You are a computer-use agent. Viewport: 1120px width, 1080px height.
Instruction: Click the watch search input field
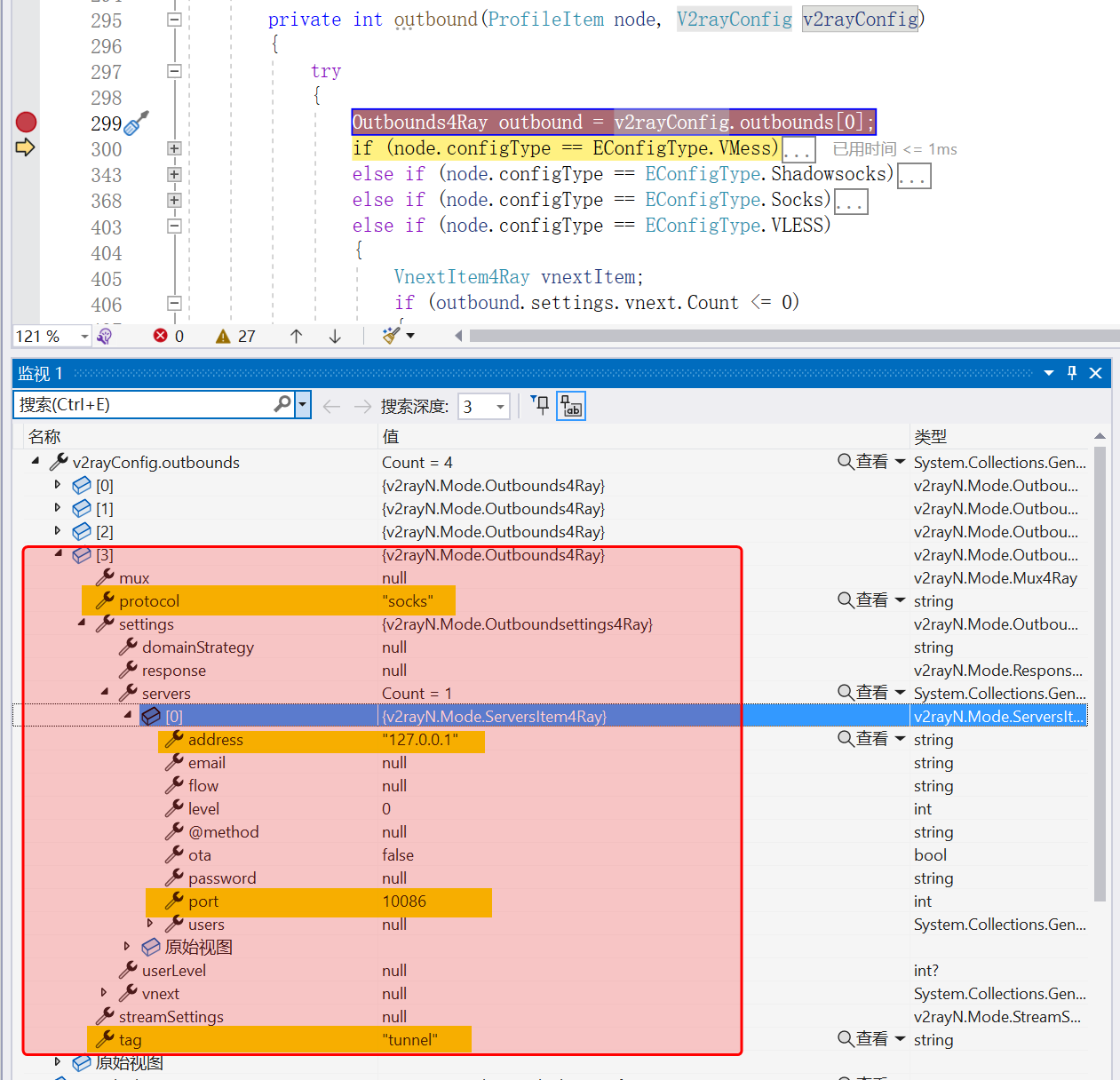pos(142,405)
